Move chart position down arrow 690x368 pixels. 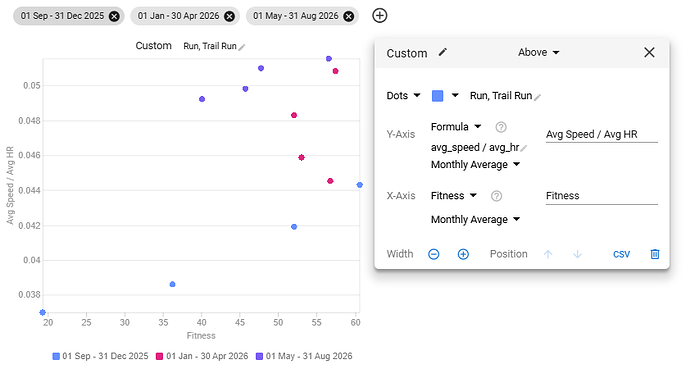(x=577, y=254)
